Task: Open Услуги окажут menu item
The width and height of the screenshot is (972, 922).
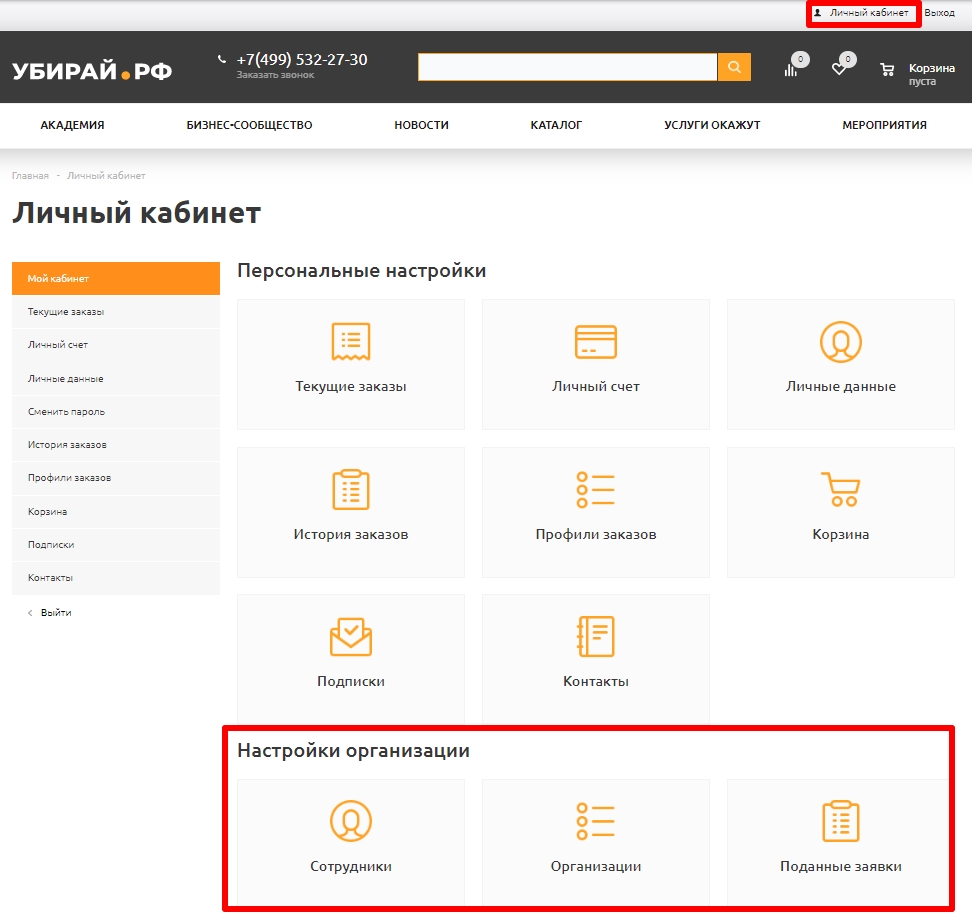Action: point(712,125)
